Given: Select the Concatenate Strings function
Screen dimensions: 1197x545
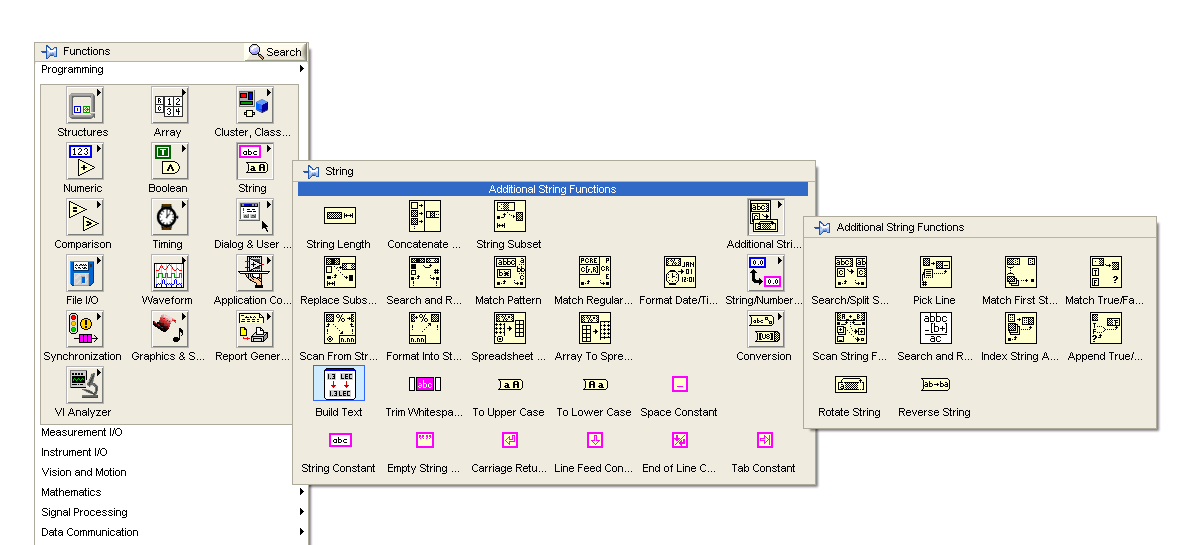Looking at the screenshot, I should (x=424, y=217).
